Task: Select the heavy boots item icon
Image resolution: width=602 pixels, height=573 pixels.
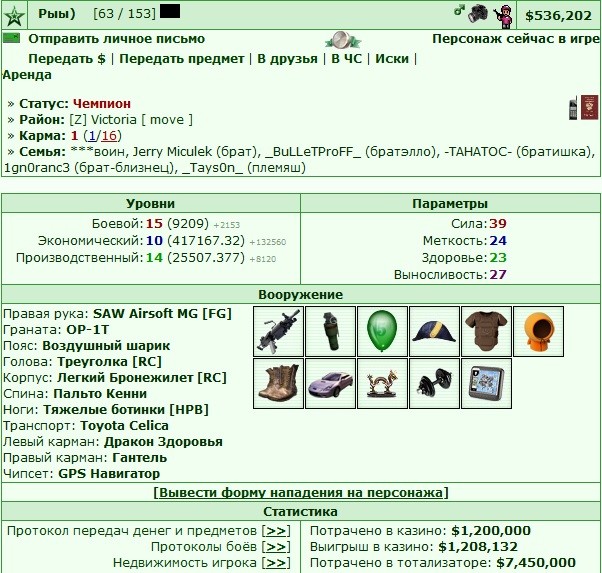Action: [279, 383]
